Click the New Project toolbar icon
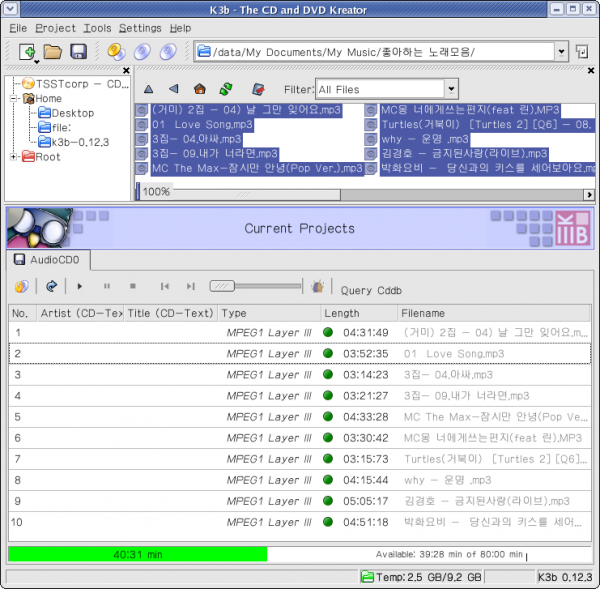This screenshot has width=600, height=589. coord(28,52)
